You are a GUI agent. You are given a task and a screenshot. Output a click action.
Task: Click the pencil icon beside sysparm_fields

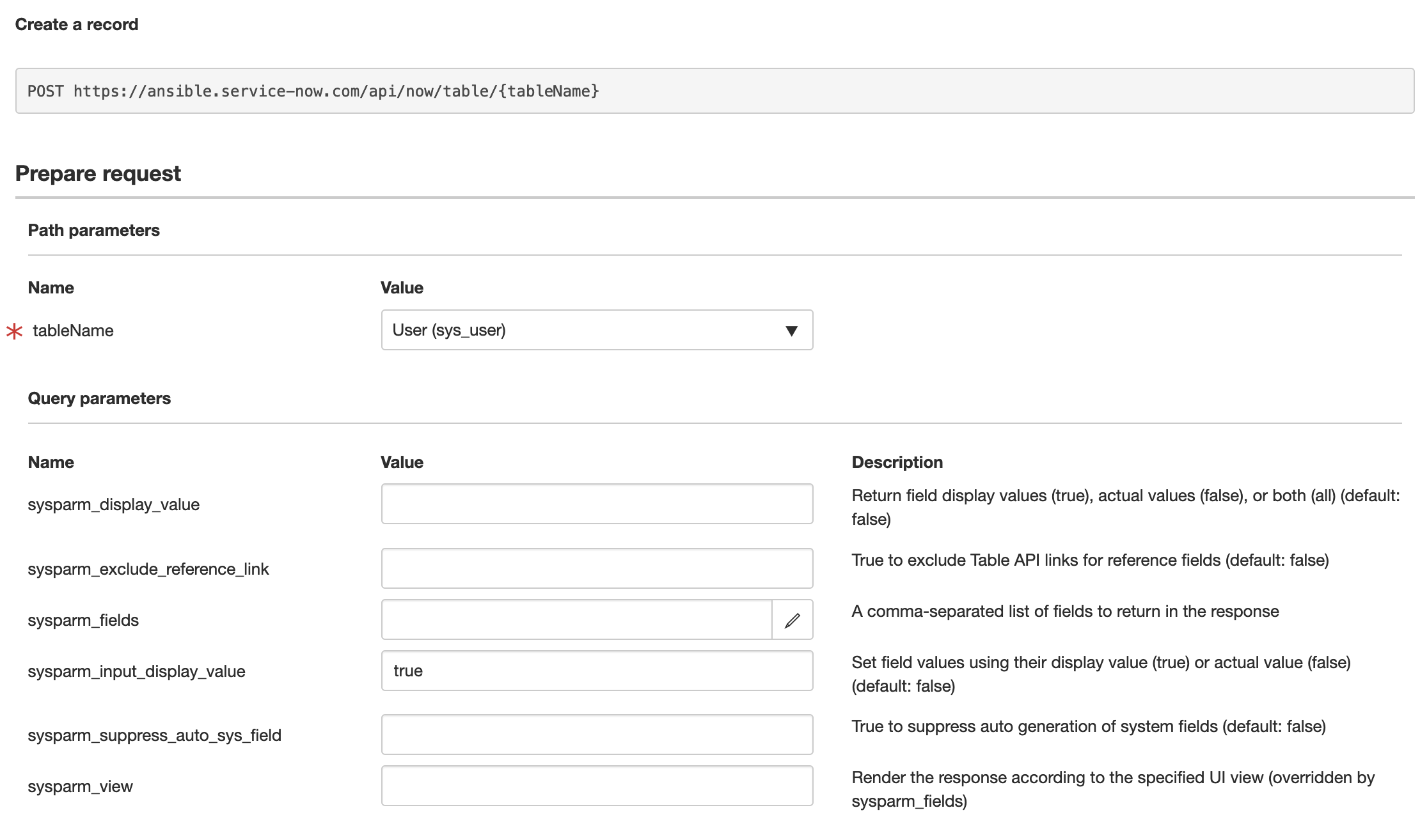pyautogui.click(x=792, y=620)
